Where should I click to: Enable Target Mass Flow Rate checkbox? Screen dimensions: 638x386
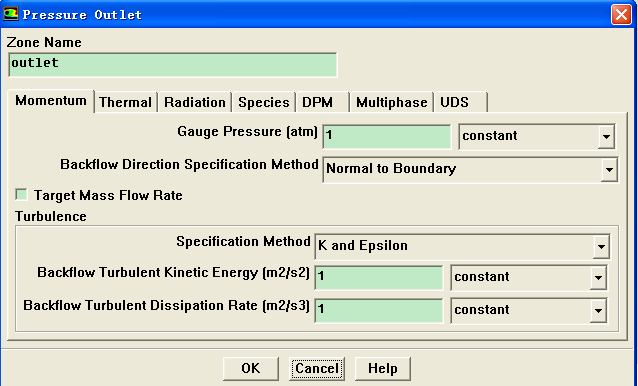(21, 194)
